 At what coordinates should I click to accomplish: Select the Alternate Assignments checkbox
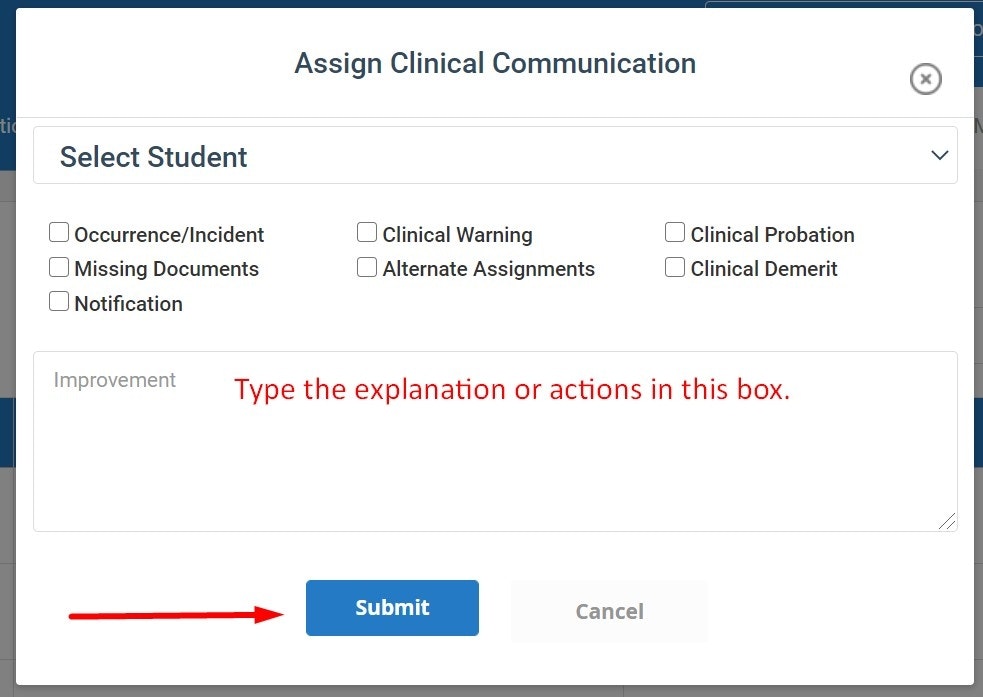pyautogui.click(x=367, y=267)
